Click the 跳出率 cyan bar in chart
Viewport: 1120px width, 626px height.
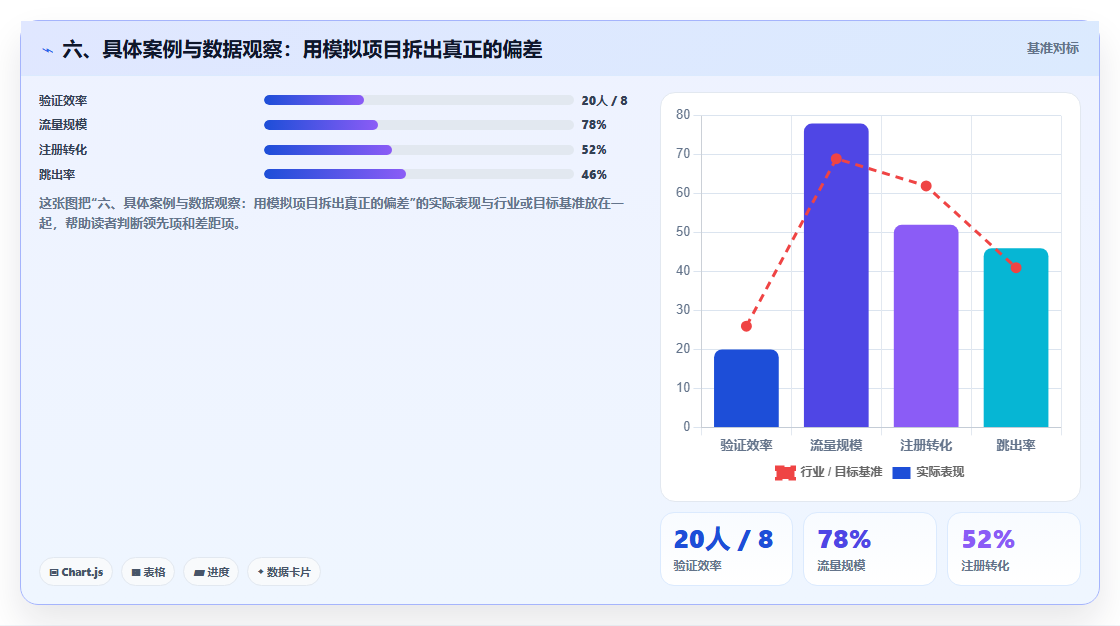point(1016,337)
